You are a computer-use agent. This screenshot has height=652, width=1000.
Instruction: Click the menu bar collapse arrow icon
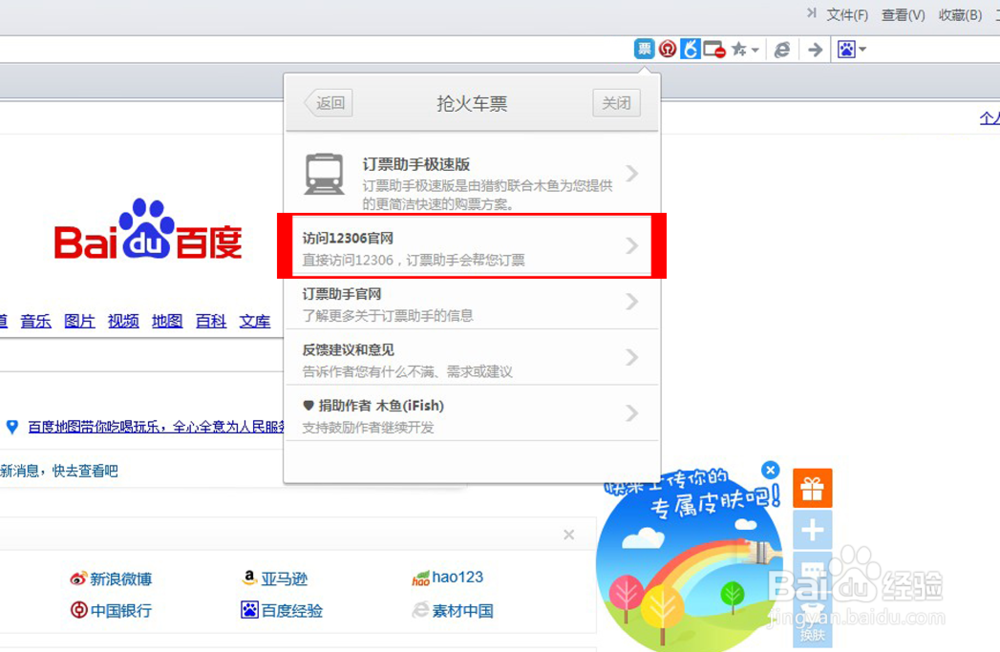(811, 13)
